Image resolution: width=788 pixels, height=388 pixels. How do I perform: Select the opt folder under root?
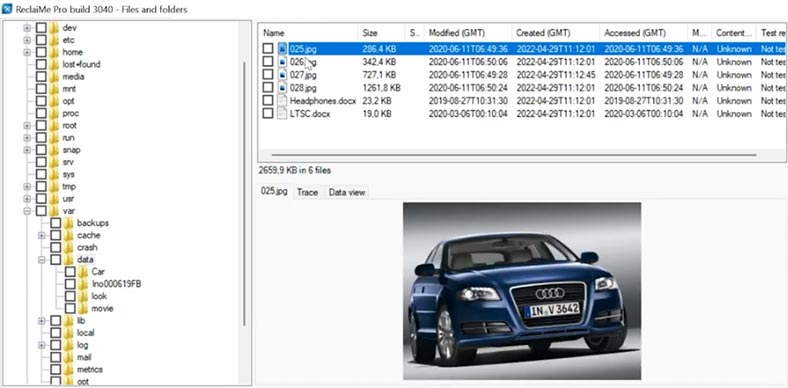[x=68, y=101]
